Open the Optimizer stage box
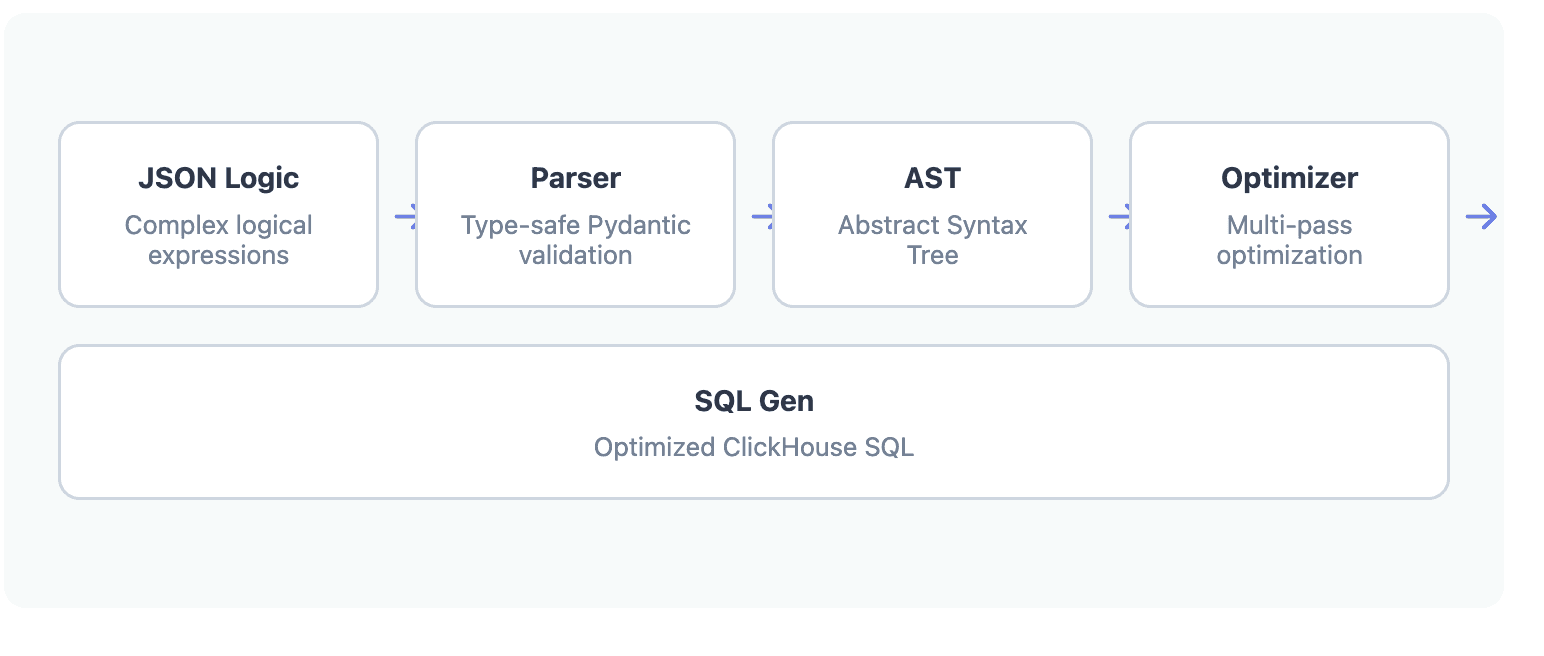The image size is (1544, 656). (x=1289, y=214)
